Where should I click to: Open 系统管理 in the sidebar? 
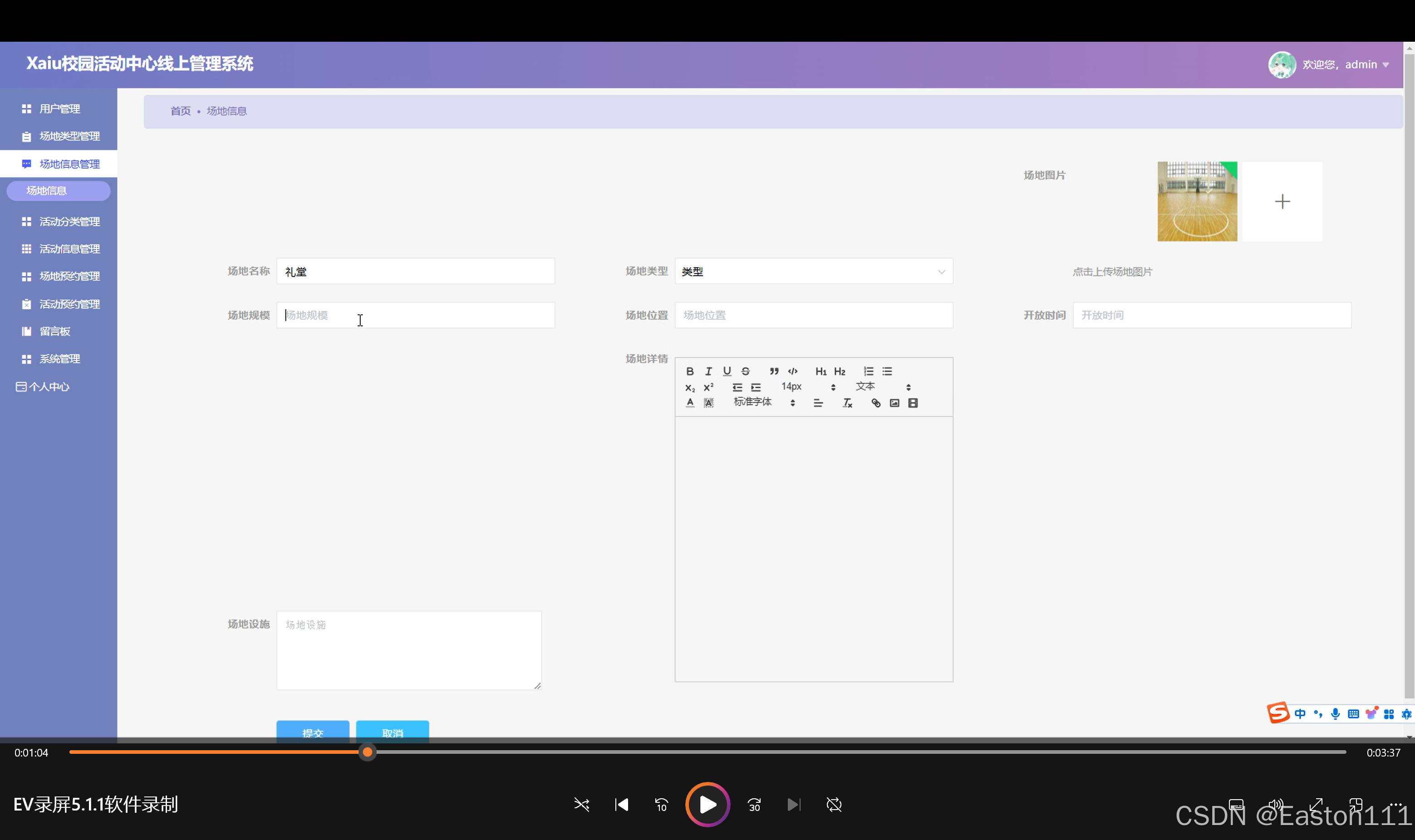pyautogui.click(x=59, y=359)
